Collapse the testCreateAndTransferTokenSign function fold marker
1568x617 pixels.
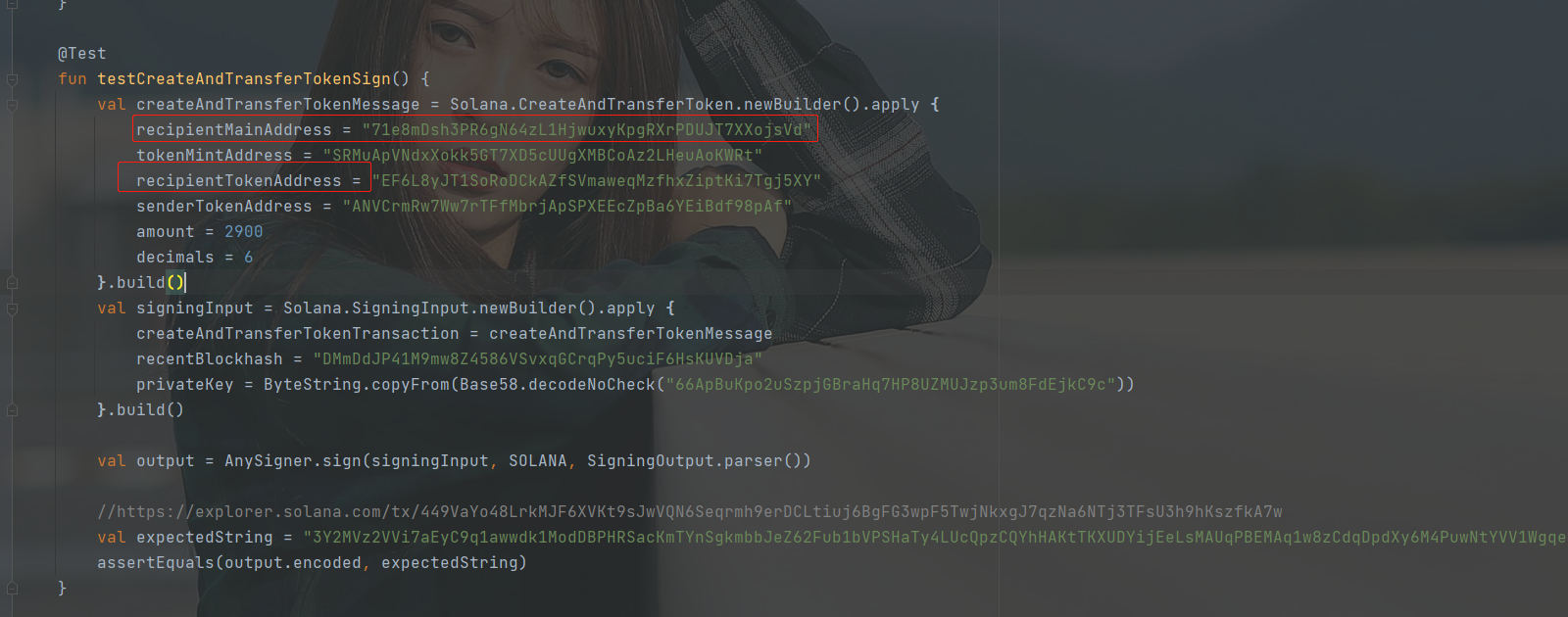click(12, 79)
